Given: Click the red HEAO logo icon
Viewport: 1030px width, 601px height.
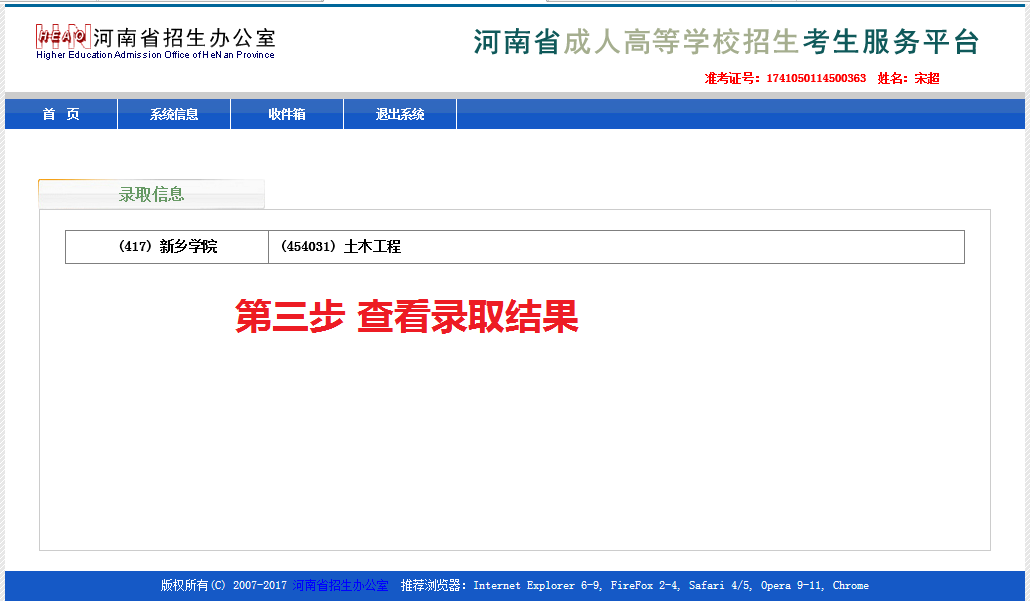Looking at the screenshot, I should coord(62,37).
